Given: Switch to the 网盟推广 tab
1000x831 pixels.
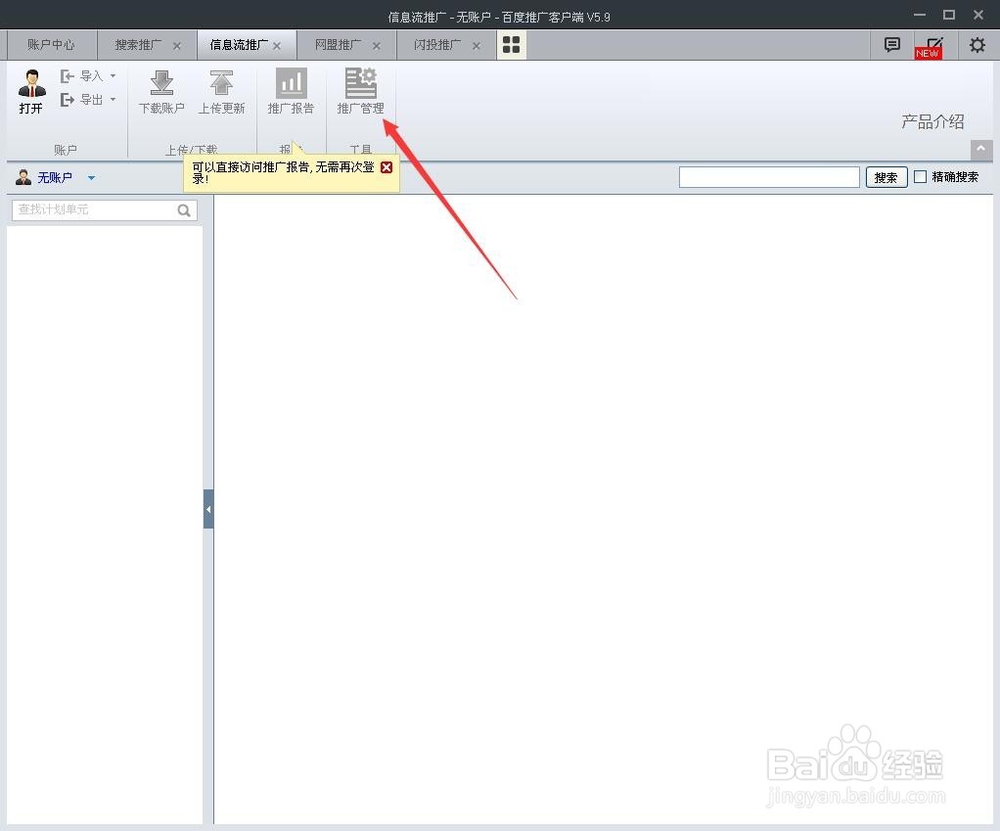Looking at the screenshot, I should coord(338,45).
